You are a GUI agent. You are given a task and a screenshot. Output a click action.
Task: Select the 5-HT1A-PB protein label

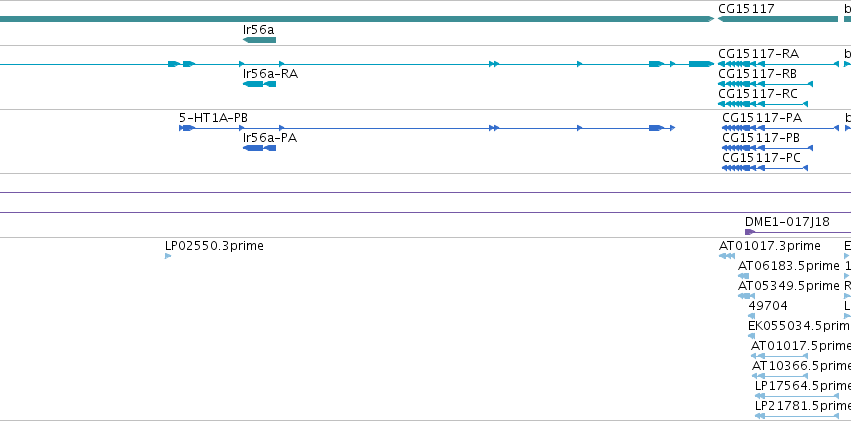click(x=213, y=118)
